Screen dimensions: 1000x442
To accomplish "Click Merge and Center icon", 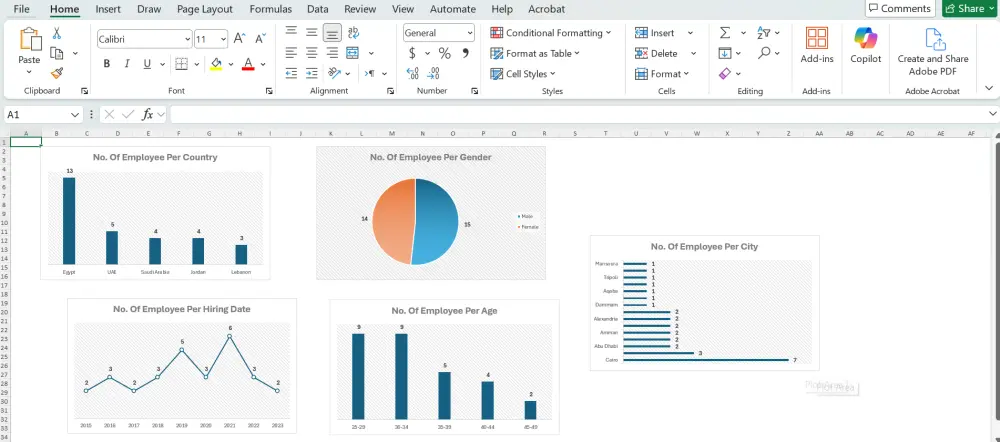I will 353,53.
